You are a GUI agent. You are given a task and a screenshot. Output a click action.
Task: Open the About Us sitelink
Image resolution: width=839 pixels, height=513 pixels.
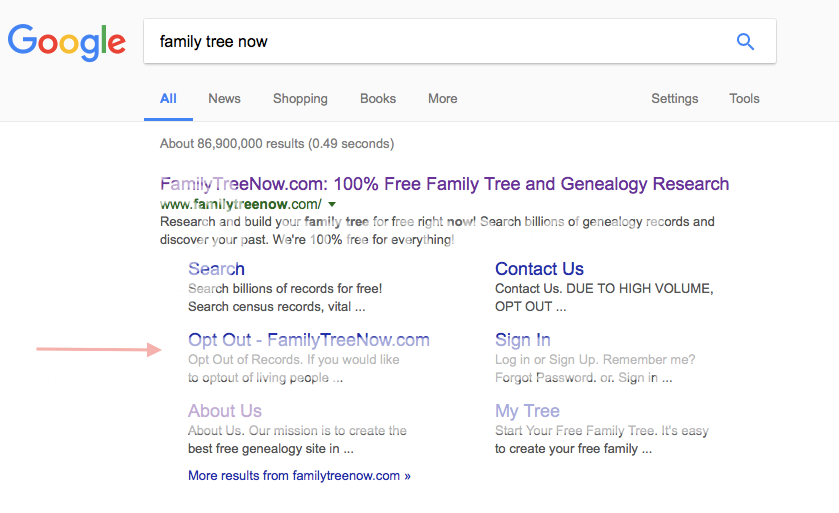225,411
